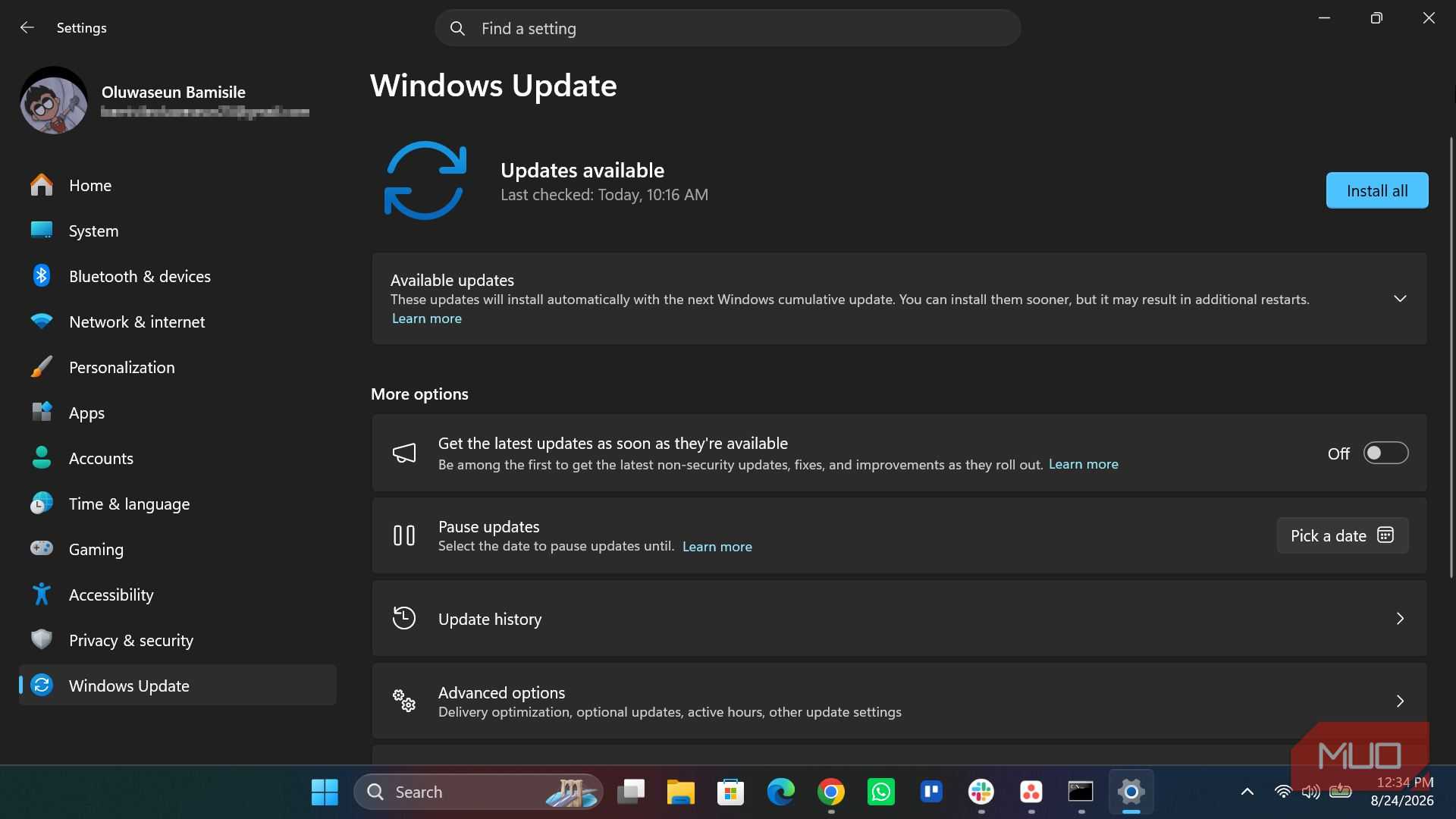
Task: Click the Network wifi icon in sidebar
Action: (42, 322)
